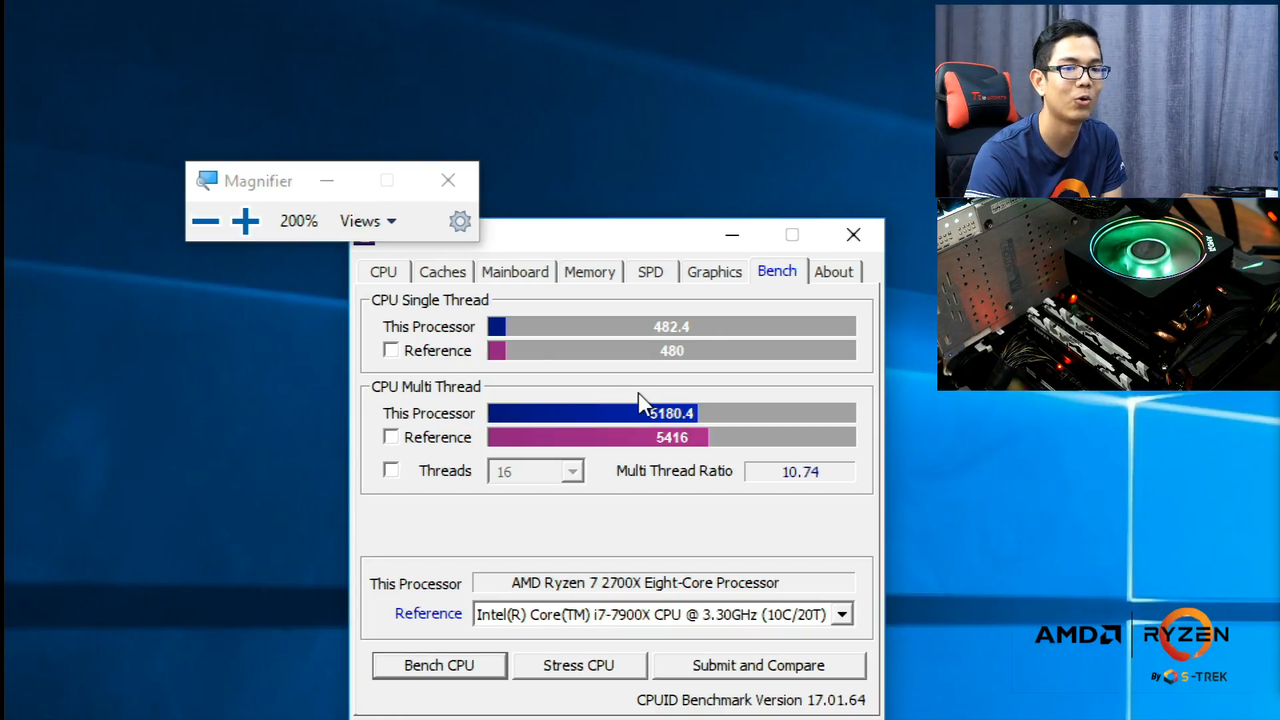Click the Single Thread Reference bar 480
Image resolution: width=1280 pixels, height=720 pixels.
click(x=671, y=351)
